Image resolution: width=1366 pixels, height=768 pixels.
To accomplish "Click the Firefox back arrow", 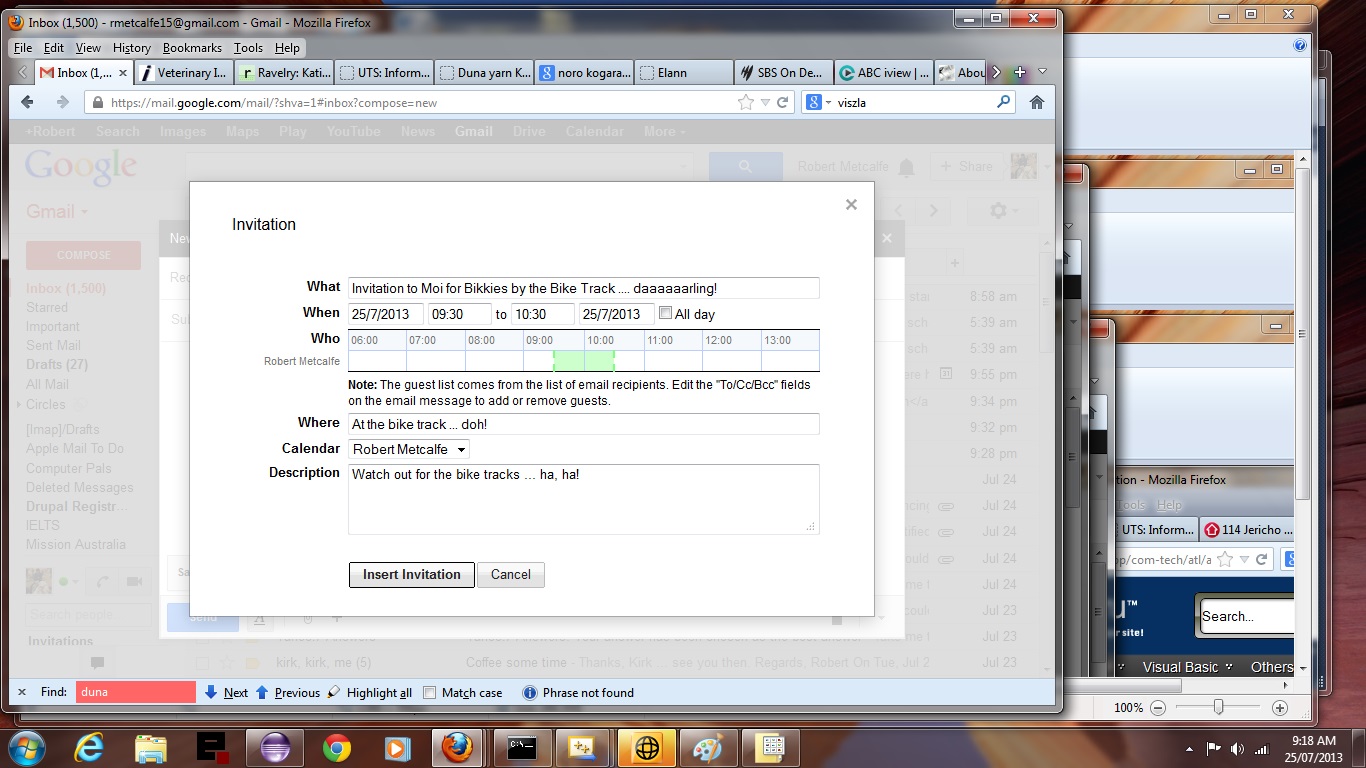I will (x=27, y=102).
